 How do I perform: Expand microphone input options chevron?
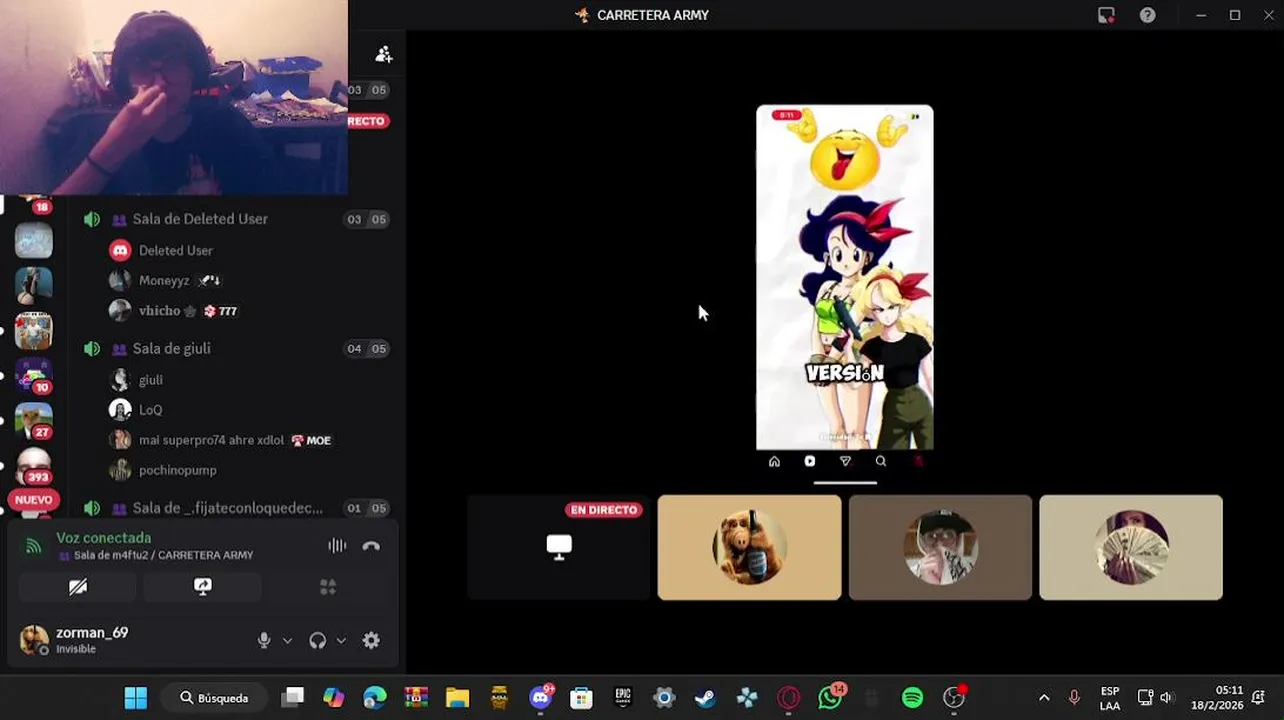[x=287, y=640]
